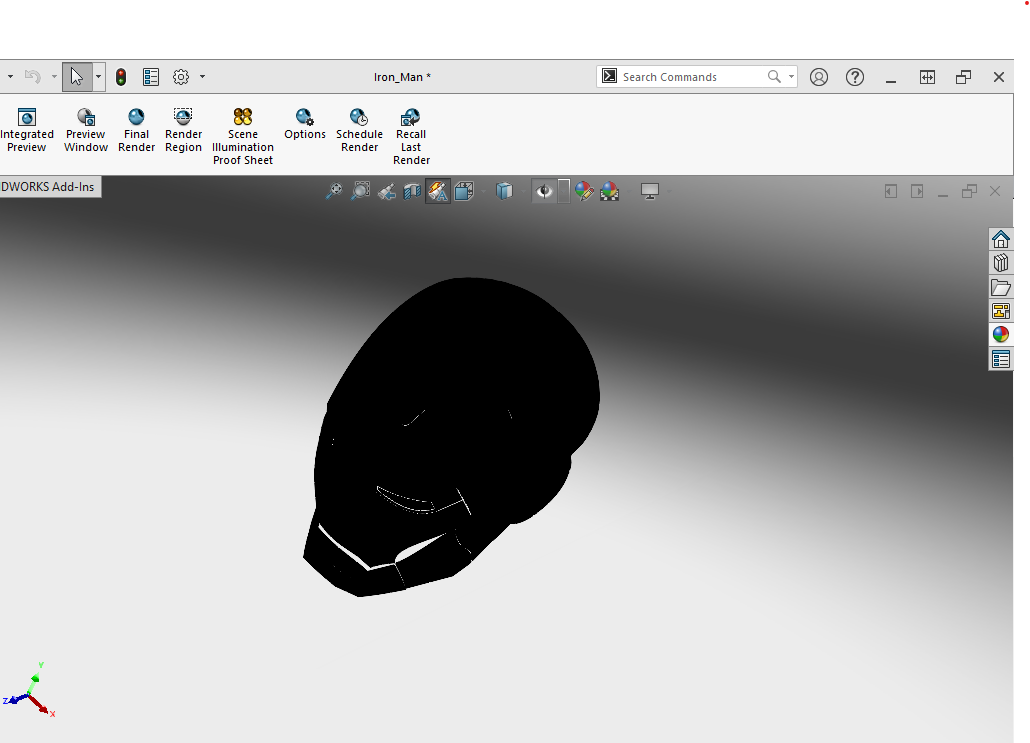Expand Hide/Show Items dropdown
The width and height of the screenshot is (1030, 743).
click(564, 191)
